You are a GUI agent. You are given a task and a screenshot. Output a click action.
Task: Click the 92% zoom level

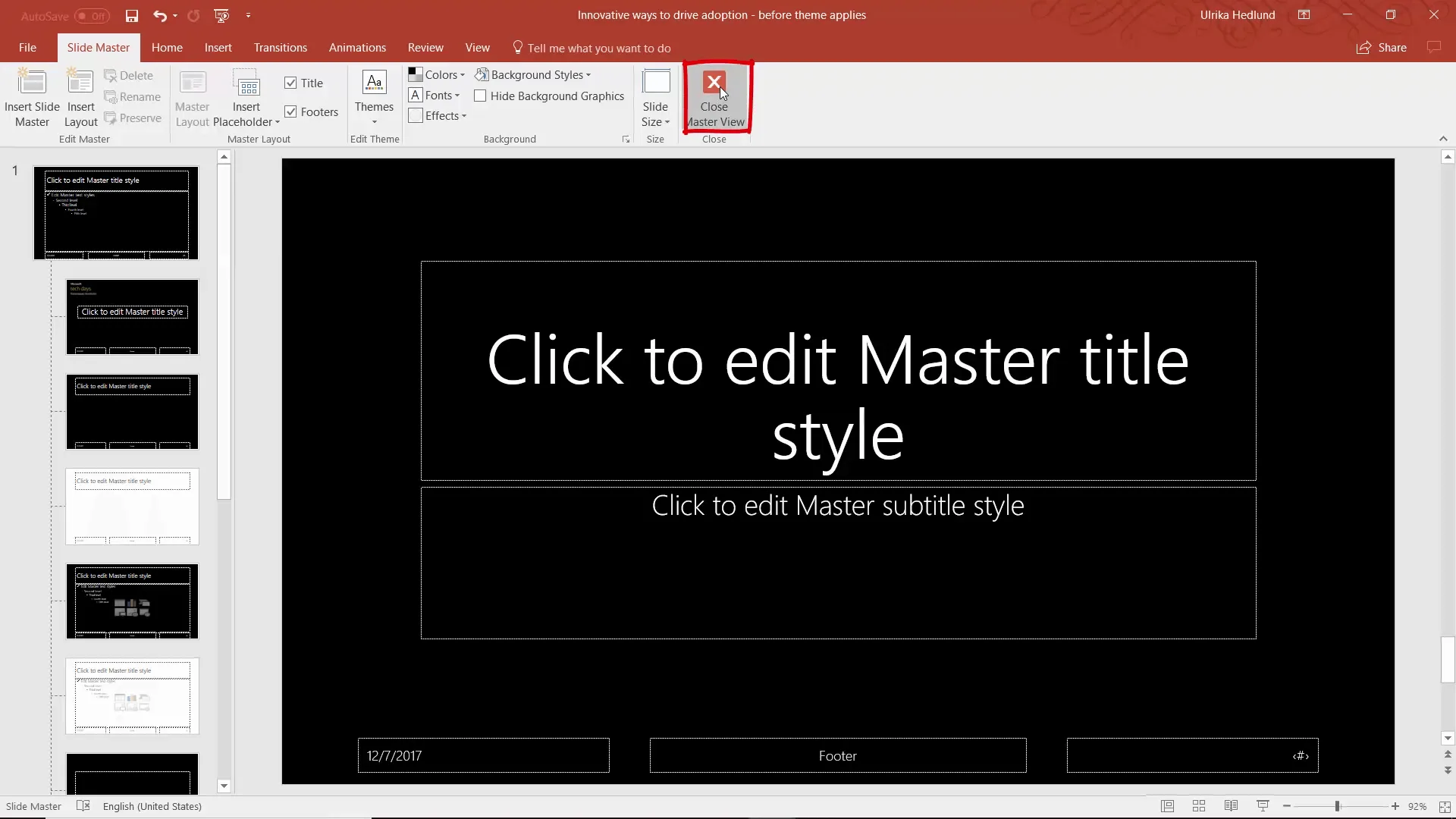tap(1417, 806)
